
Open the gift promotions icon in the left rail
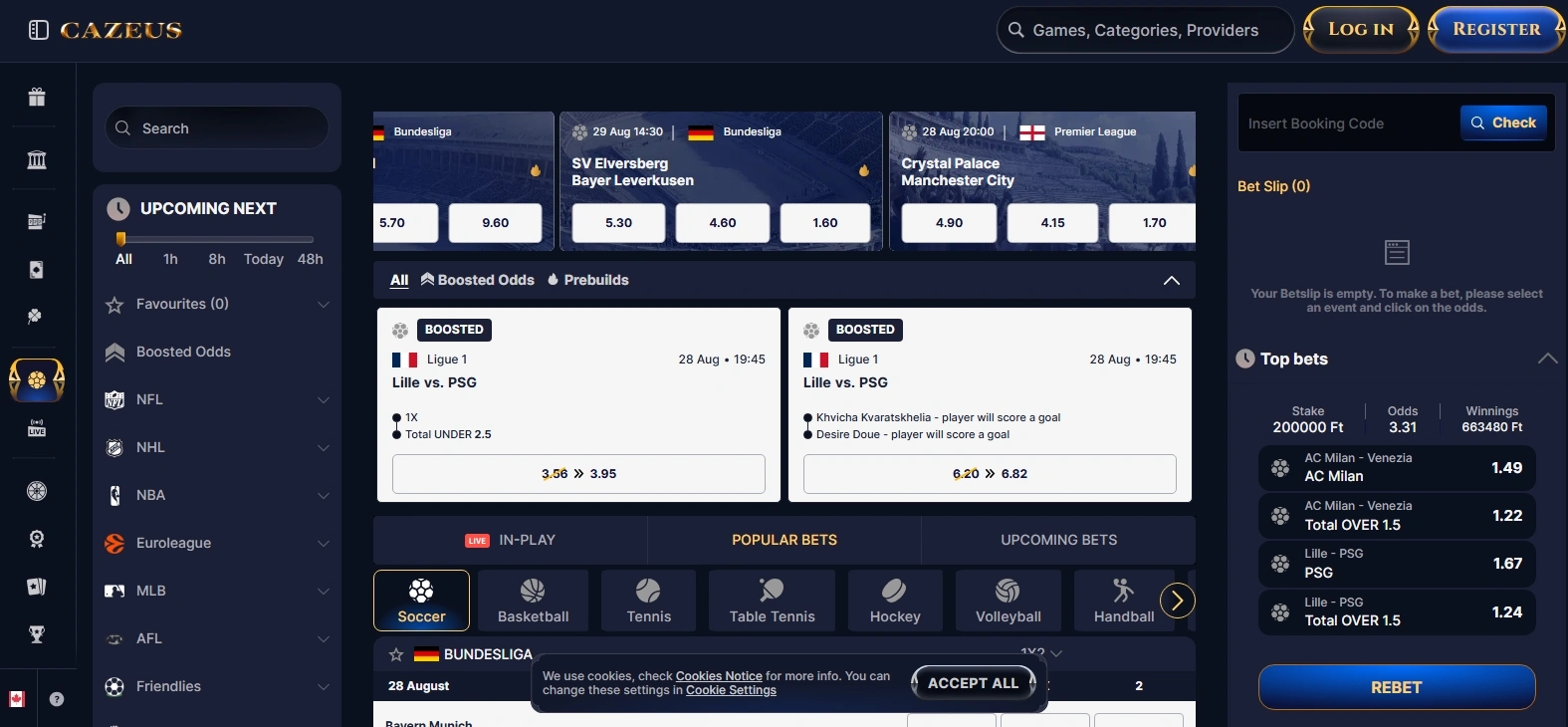[x=37, y=97]
